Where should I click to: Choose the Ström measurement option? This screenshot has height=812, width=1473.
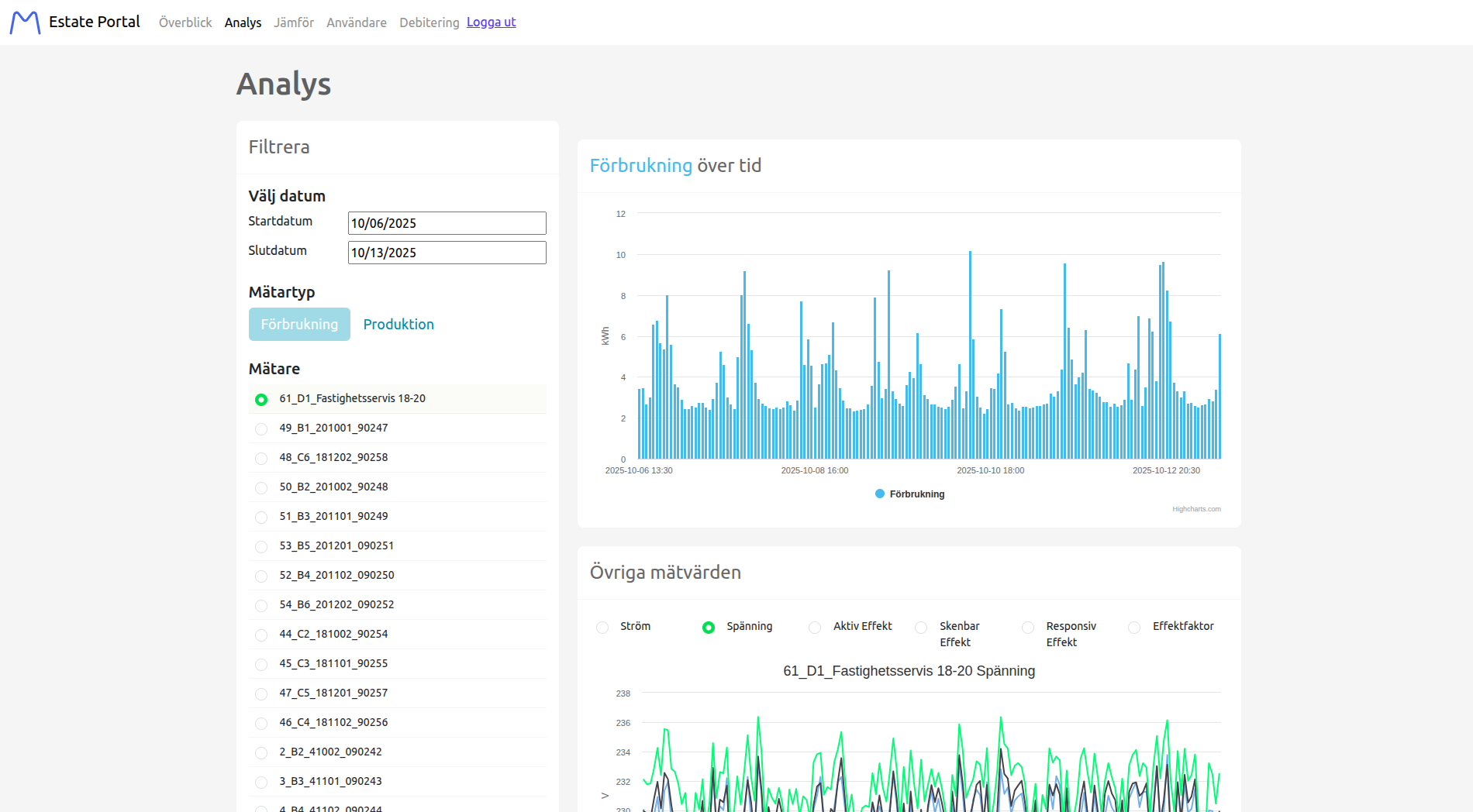pyautogui.click(x=602, y=628)
